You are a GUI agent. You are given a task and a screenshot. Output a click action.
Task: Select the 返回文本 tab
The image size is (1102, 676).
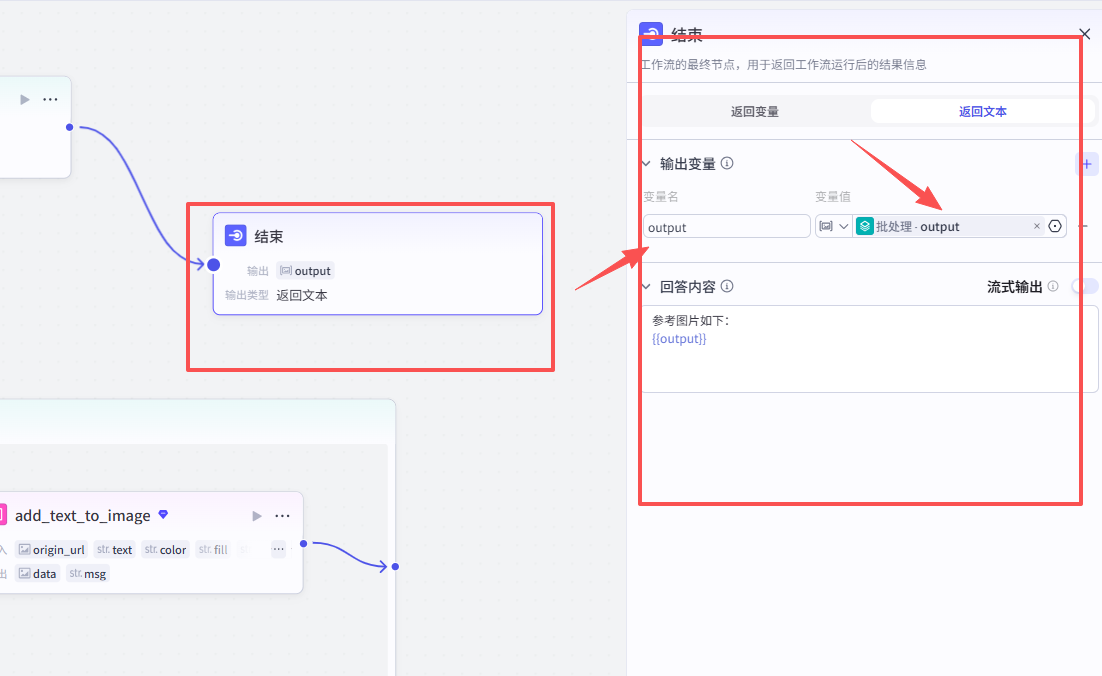tap(983, 111)
